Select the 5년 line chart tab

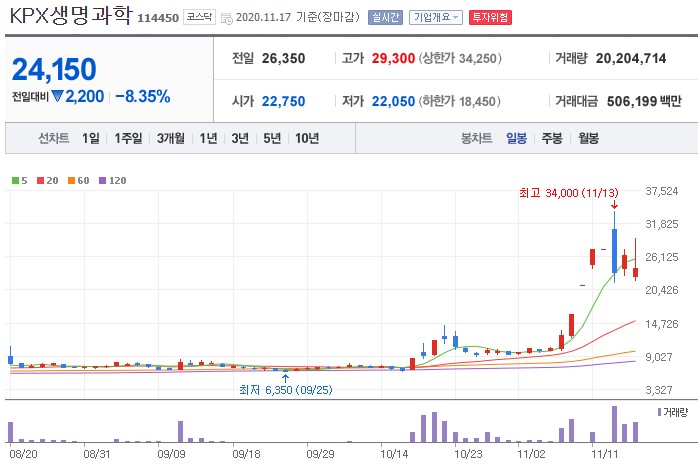pos(272,138)
